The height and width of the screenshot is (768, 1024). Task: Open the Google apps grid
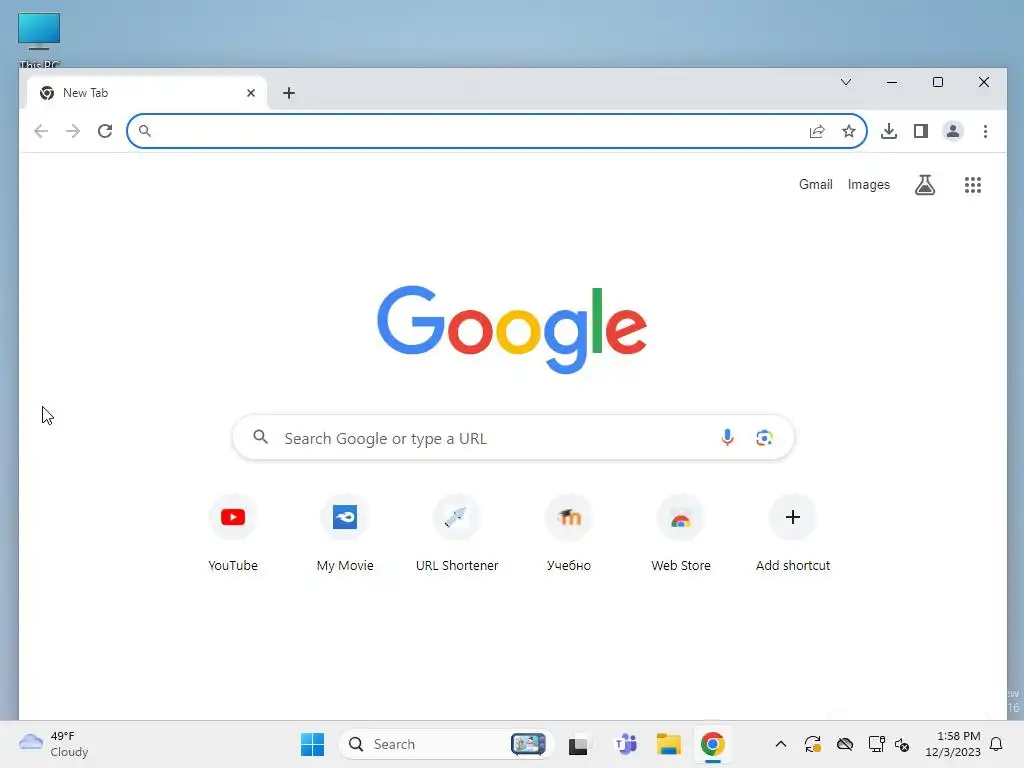[x=973, y=185]
